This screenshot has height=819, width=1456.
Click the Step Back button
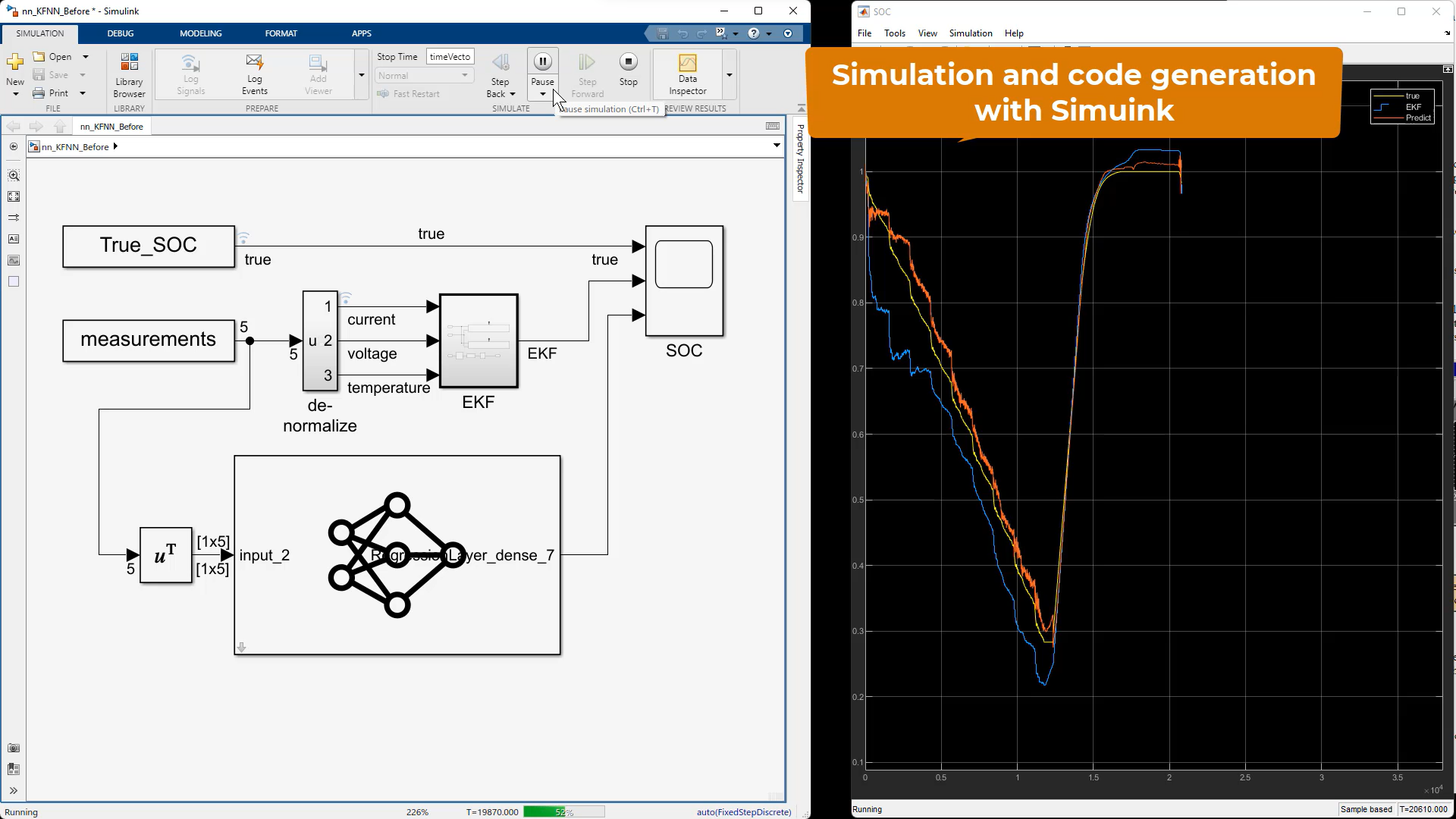pyautogui.click(x=500, y=64)
